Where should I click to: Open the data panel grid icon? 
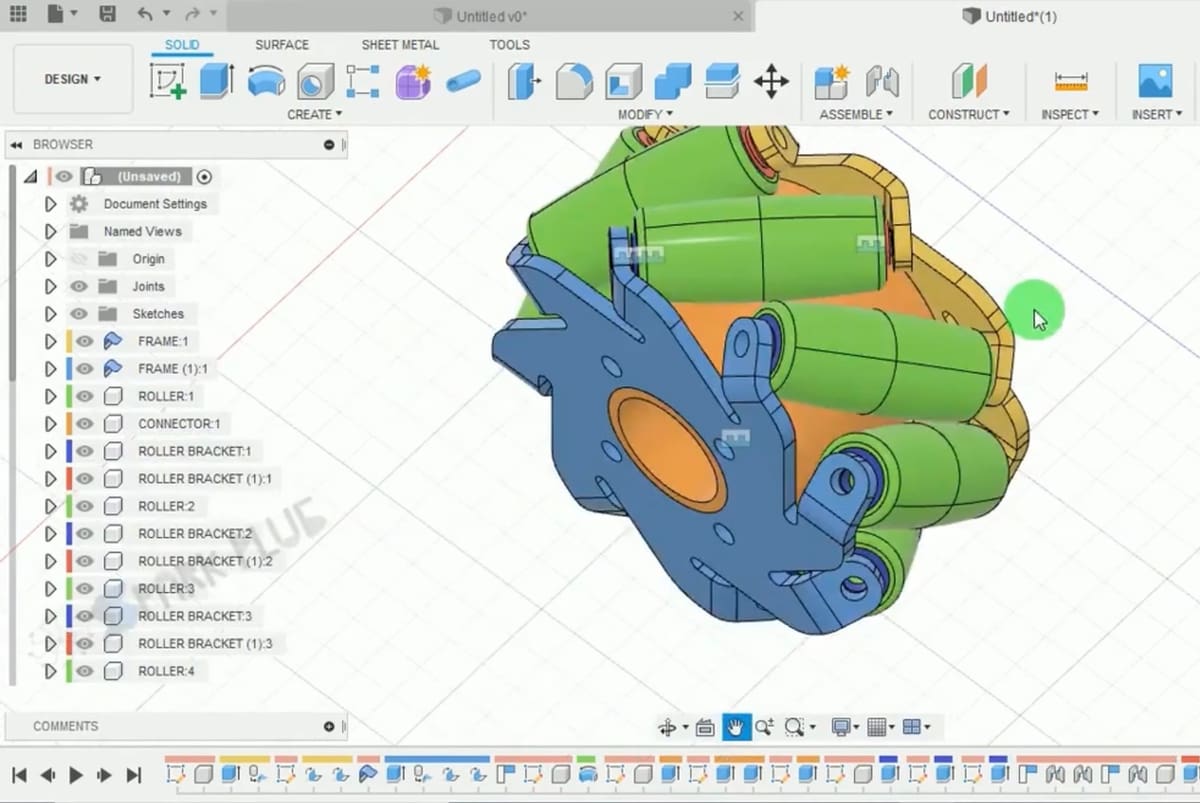18,15
